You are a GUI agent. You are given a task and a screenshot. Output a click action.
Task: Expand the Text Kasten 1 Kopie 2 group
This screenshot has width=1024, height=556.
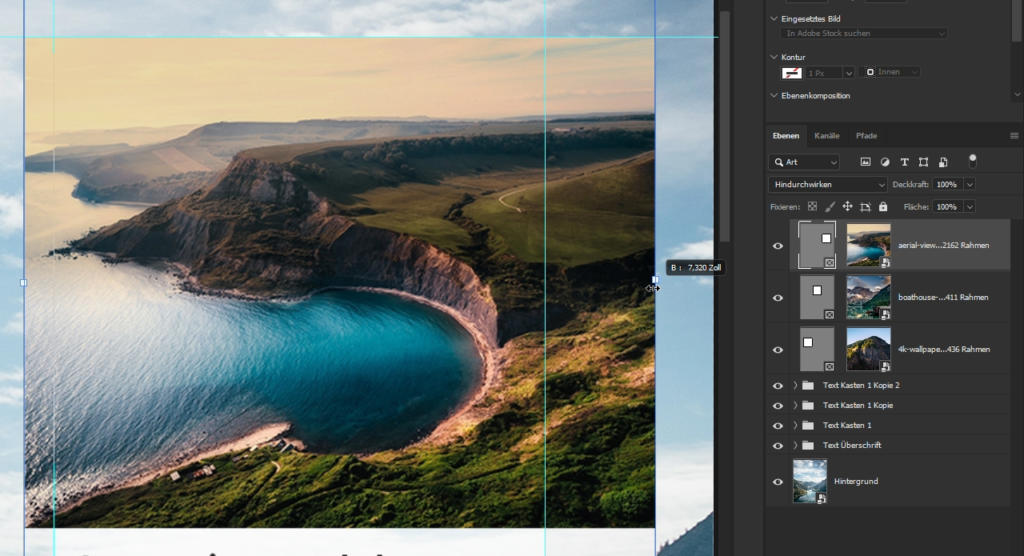[795, 385]
